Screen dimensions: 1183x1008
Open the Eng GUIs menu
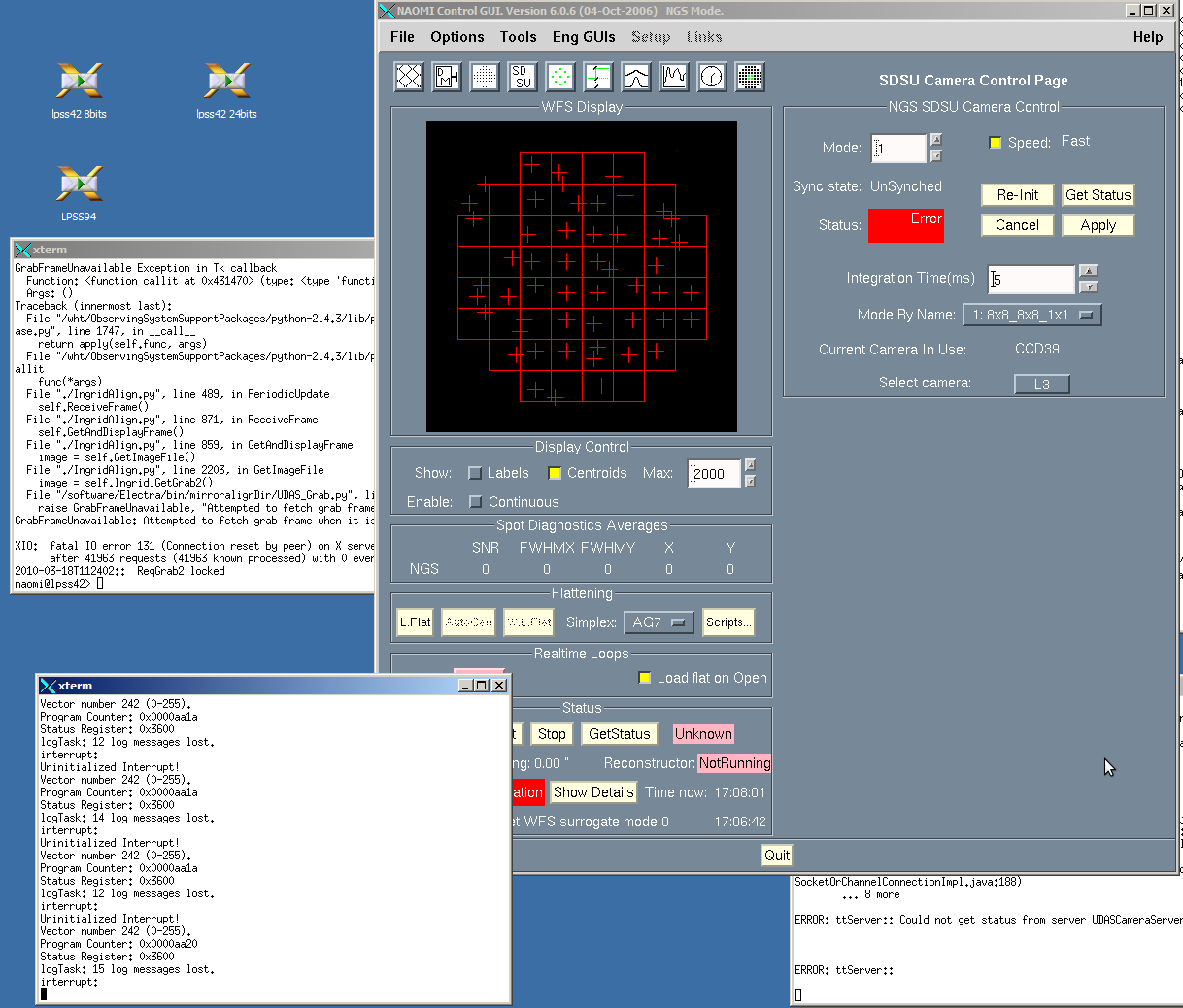pos(584,37)
